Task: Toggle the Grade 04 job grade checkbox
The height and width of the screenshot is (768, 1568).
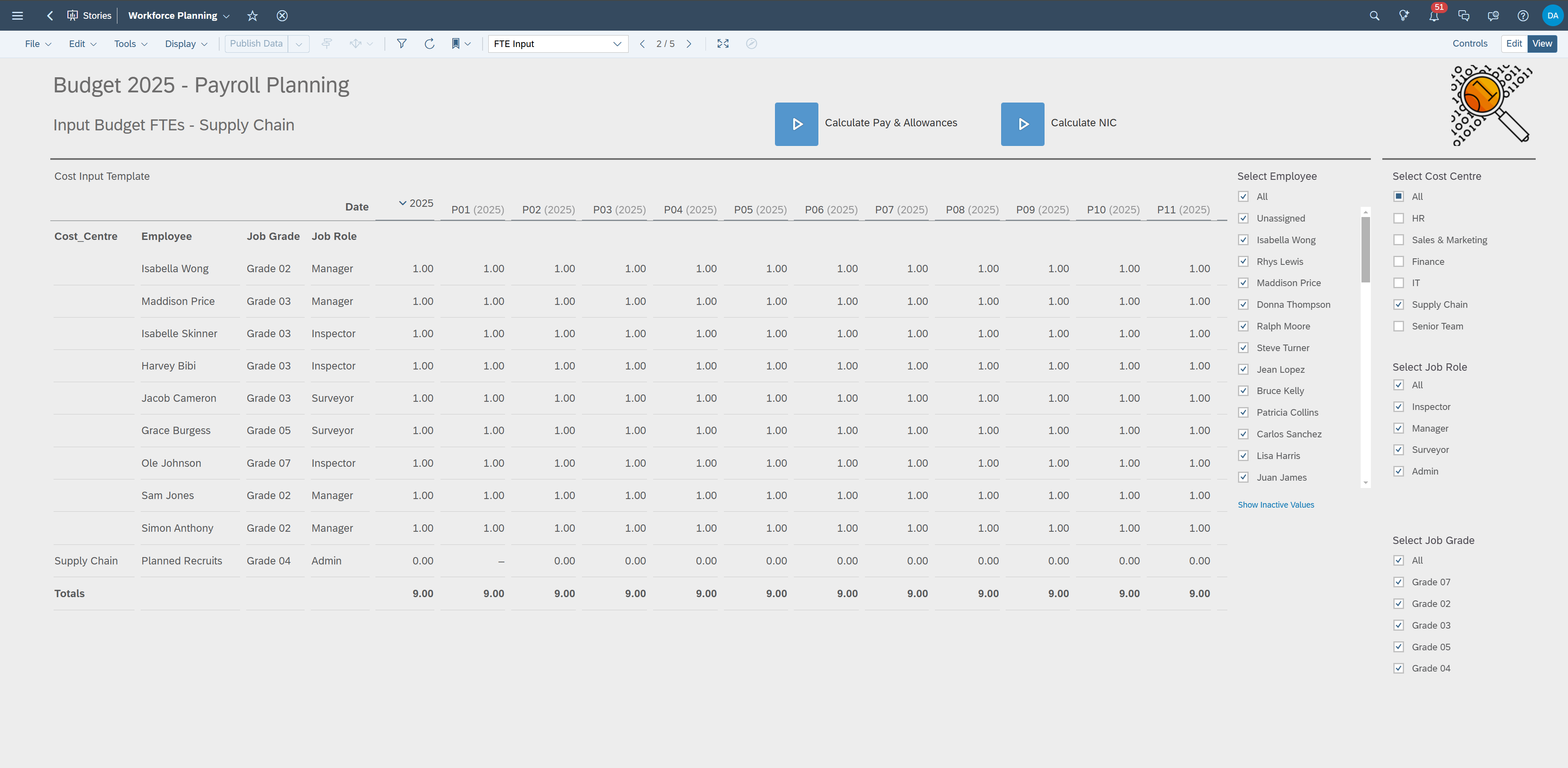Action: 1399,668
